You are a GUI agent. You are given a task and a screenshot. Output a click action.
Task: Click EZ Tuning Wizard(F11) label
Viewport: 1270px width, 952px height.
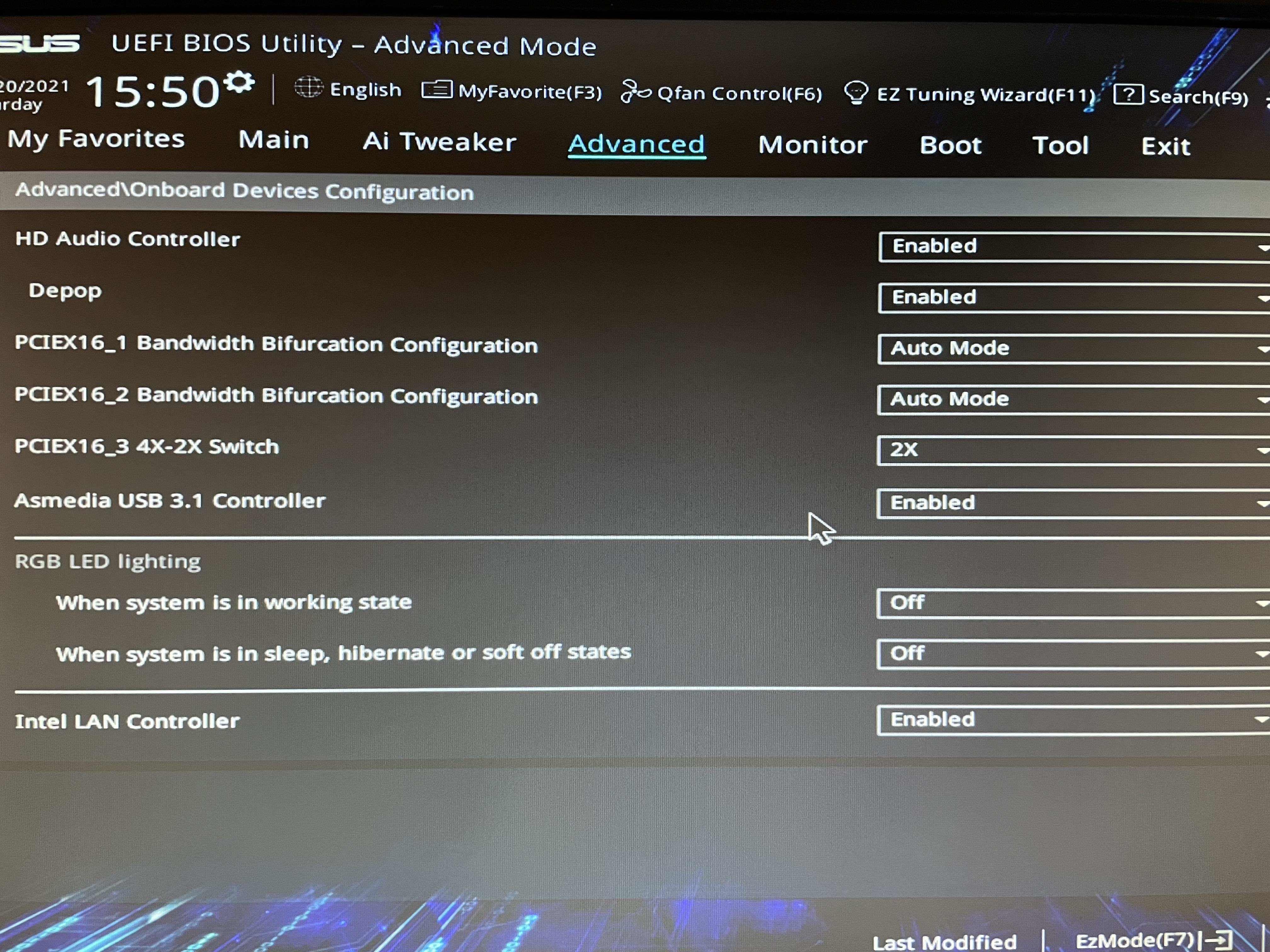coord(986,95)
